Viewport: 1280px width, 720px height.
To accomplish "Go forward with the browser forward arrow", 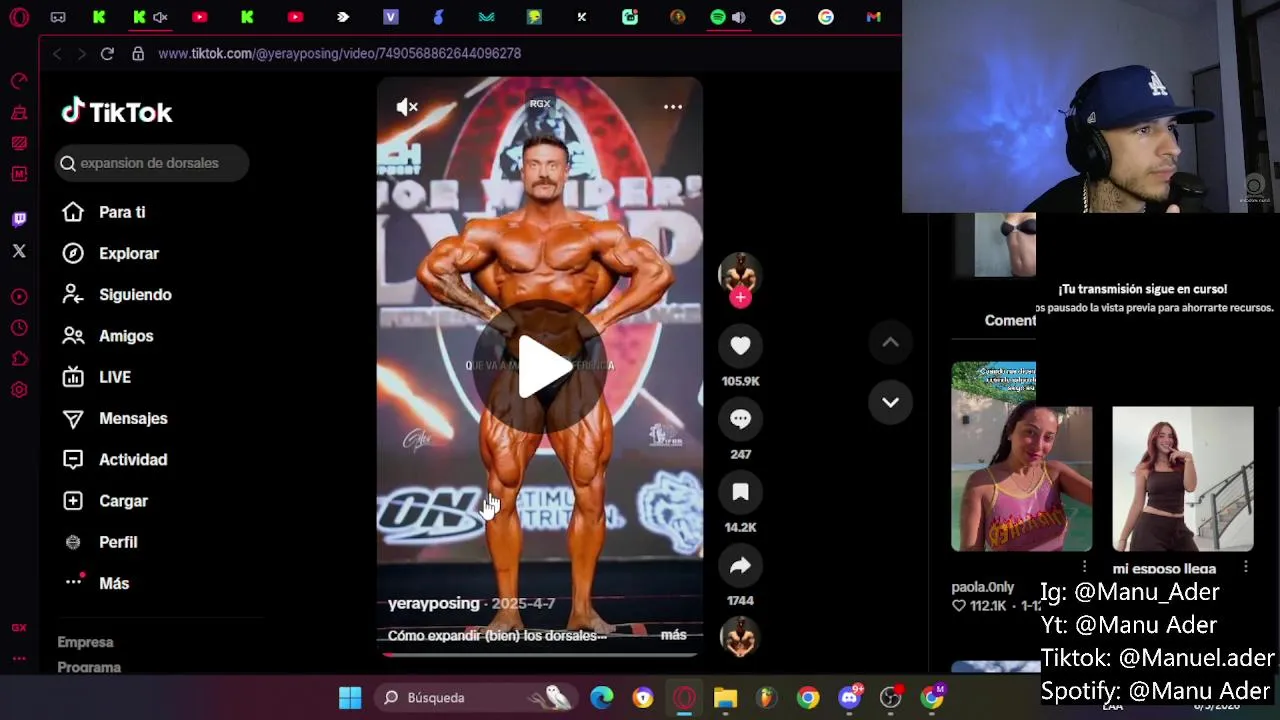I will click(x=81, y=54).
